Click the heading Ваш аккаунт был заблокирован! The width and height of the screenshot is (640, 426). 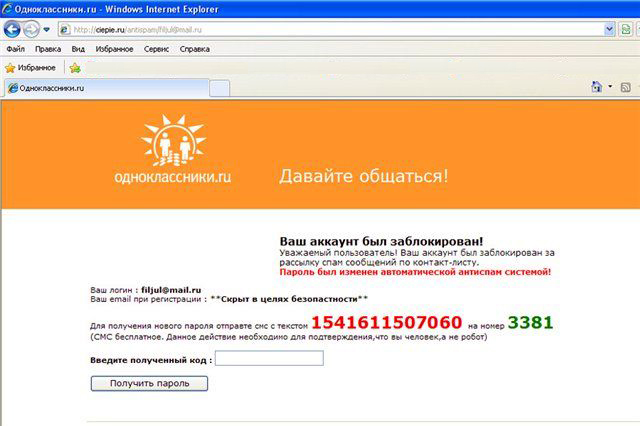coord(381,241)
